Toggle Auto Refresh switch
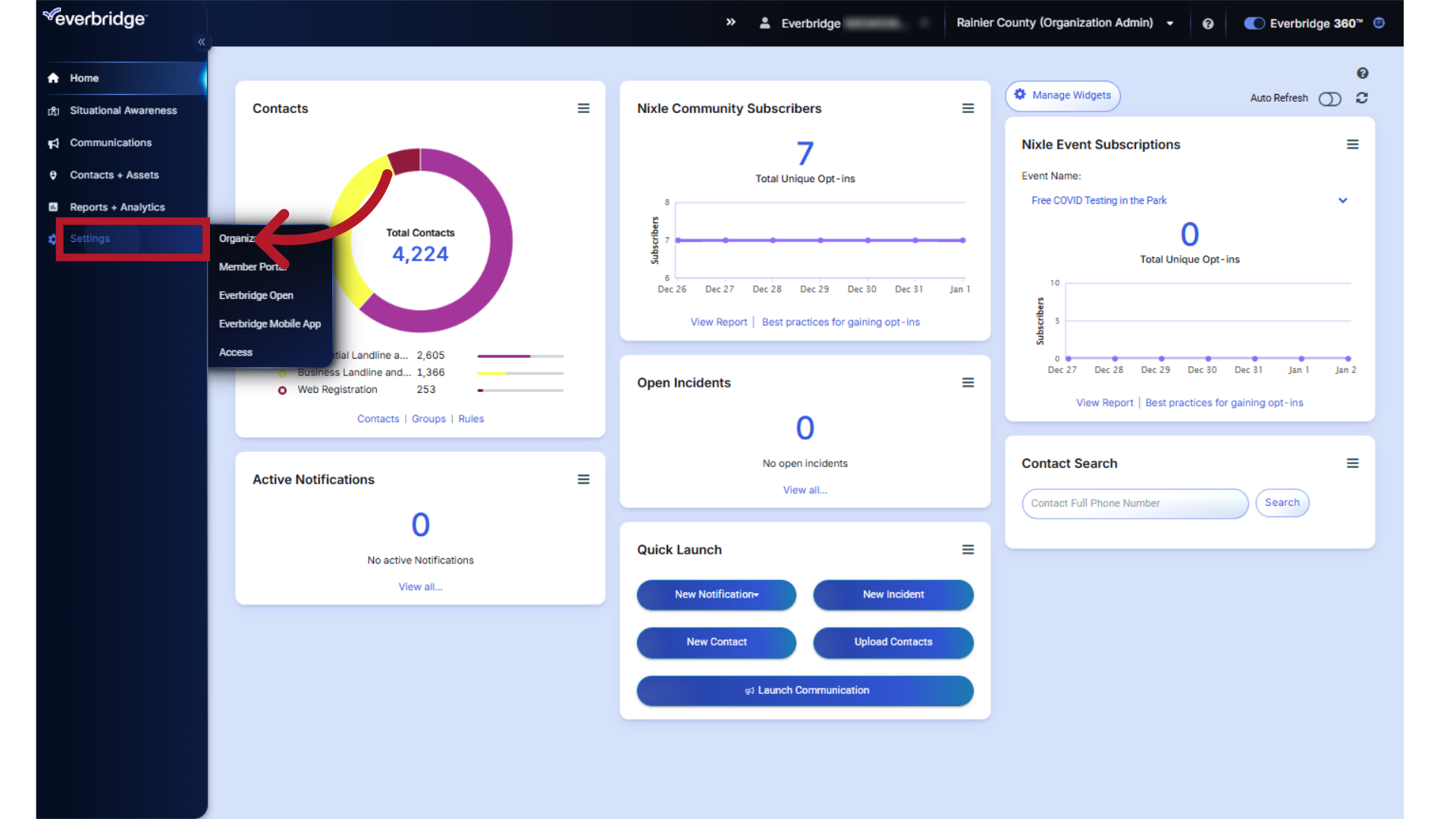Image resolution: width=1456 pixels, height=819 pixels. pos(1330,99)
